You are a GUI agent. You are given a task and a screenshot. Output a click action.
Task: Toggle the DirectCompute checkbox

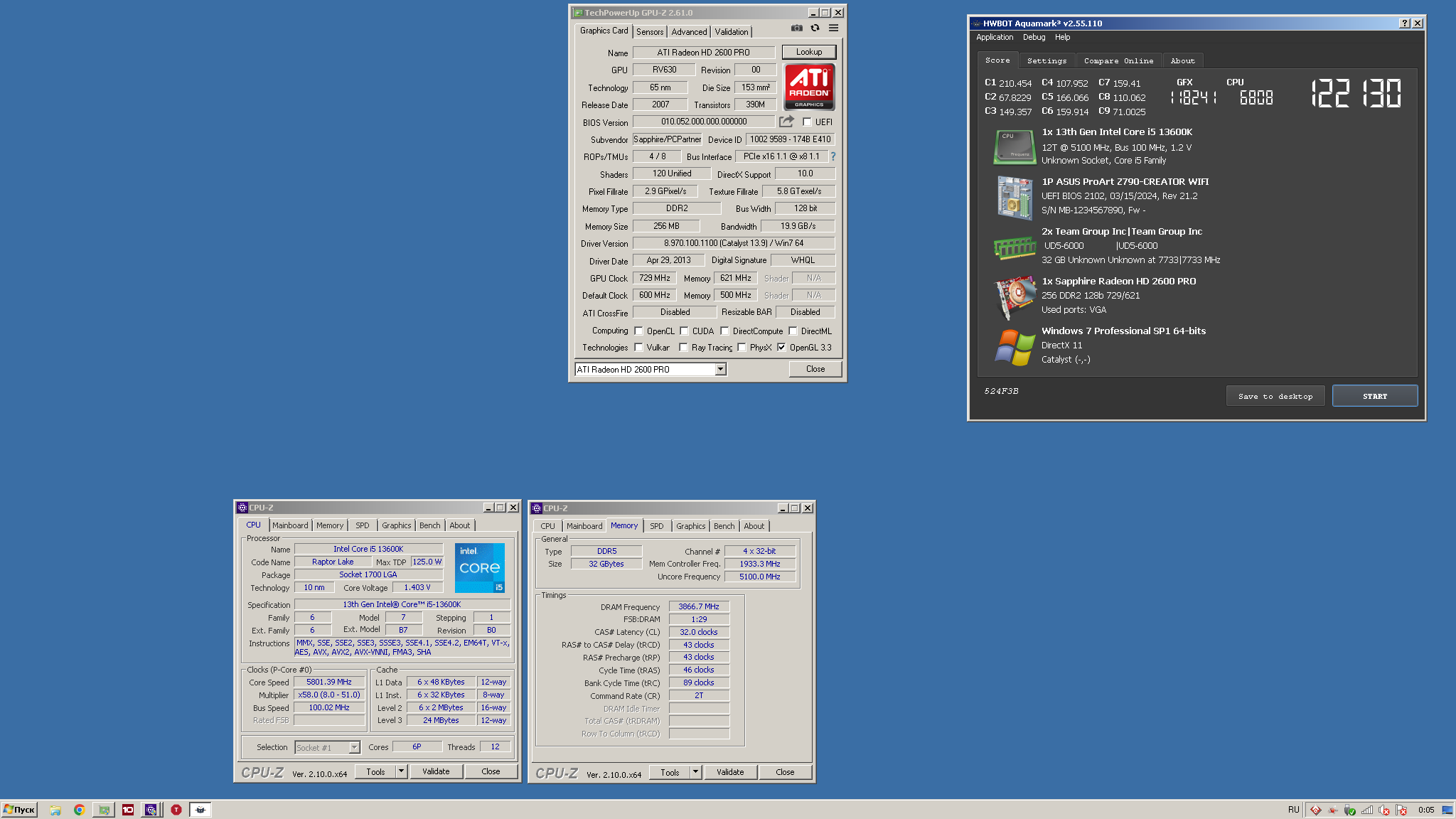[724, 331]
